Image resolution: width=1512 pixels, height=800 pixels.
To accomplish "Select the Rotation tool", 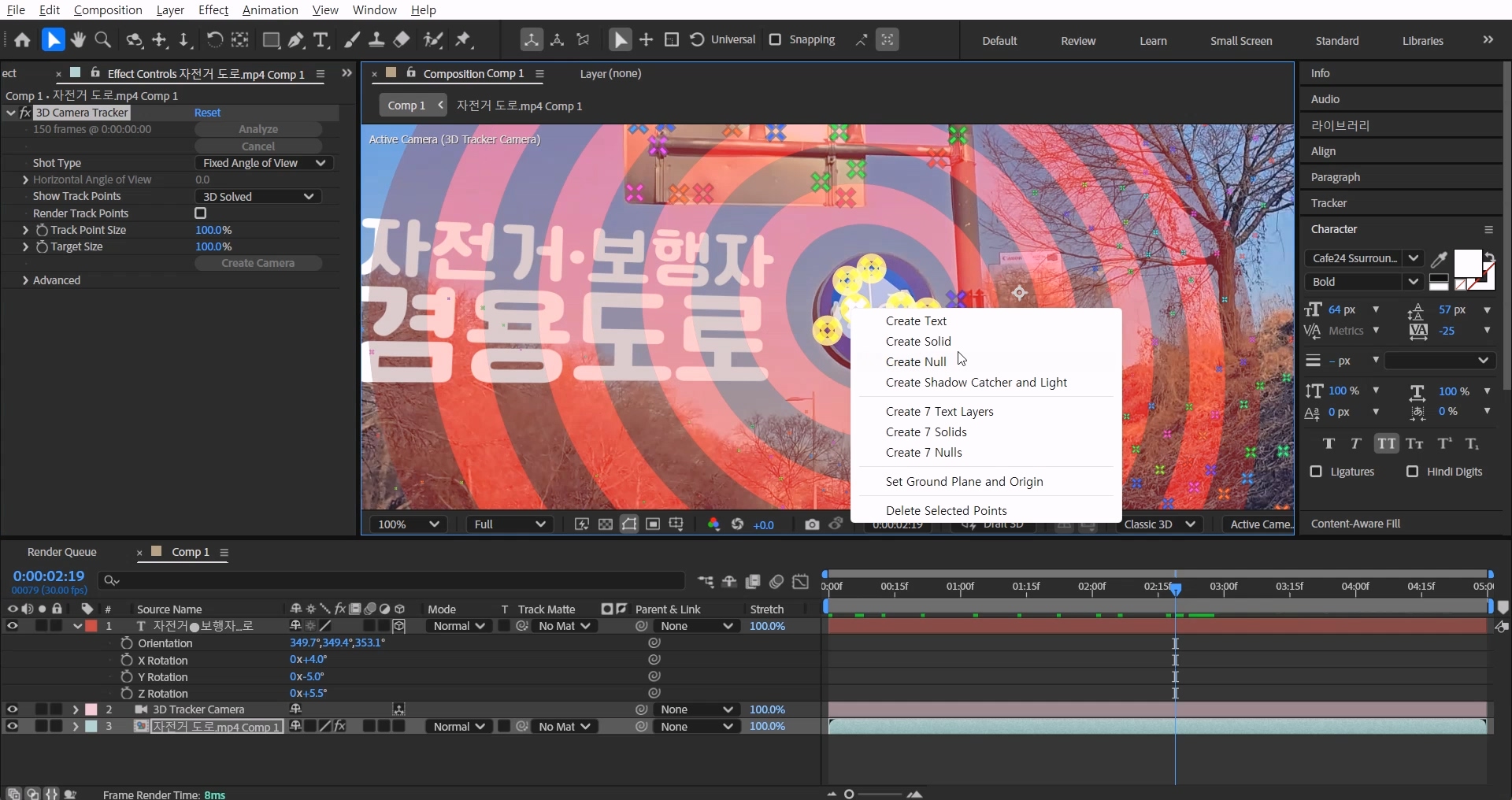I will 214,40.
